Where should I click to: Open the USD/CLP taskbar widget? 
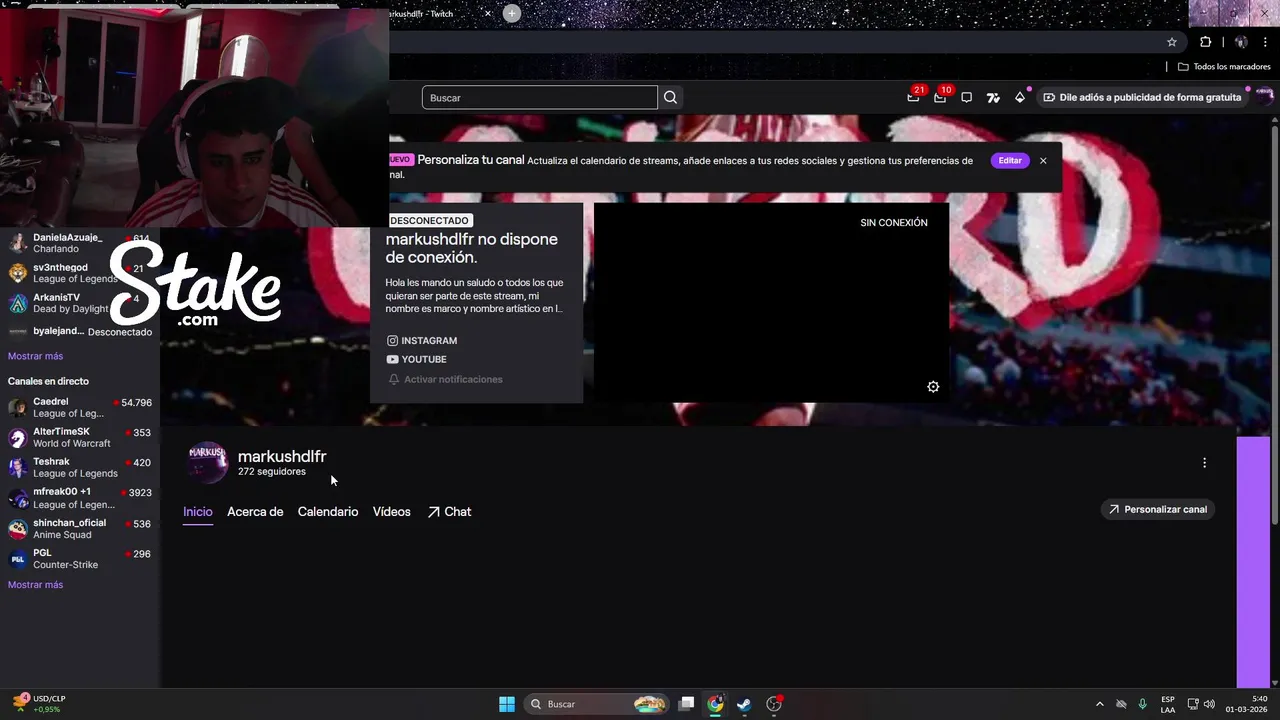click(x=40, y=704)
